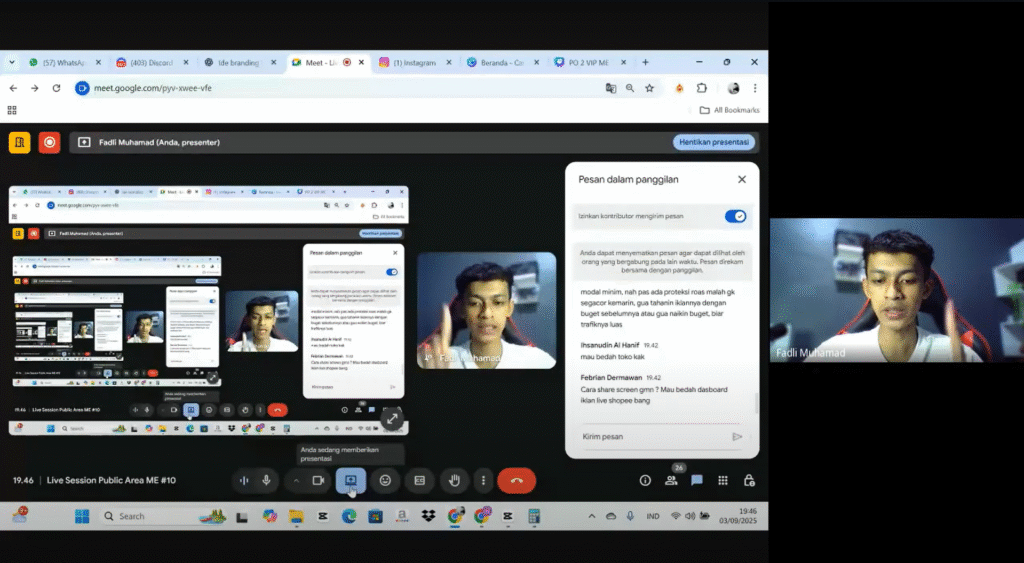
Task: Hang up with red leave call button
Action: click(x=516, y=481)
